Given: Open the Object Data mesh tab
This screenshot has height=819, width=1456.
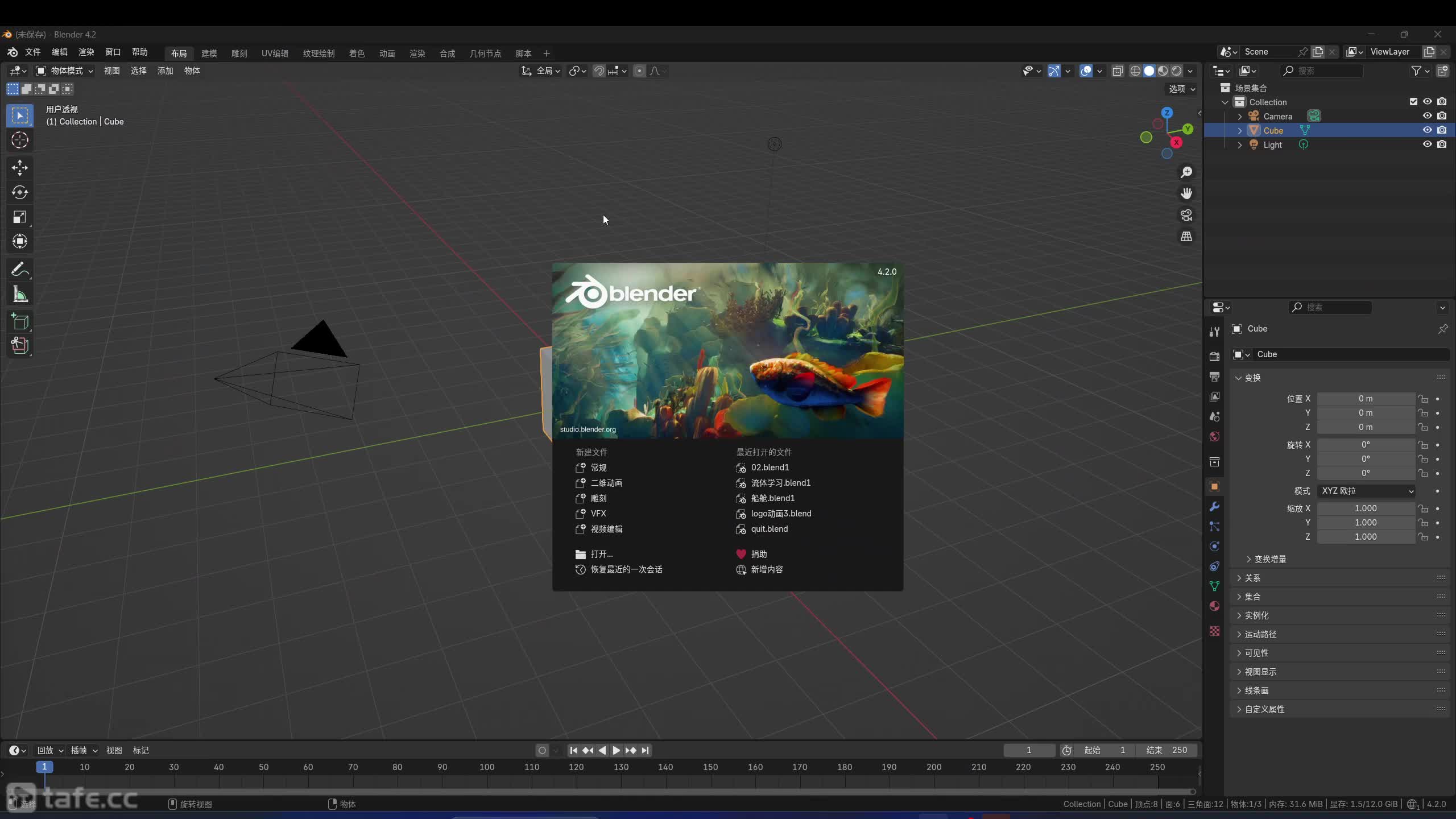Looking at the screenshot, I should click(1214, 586).
